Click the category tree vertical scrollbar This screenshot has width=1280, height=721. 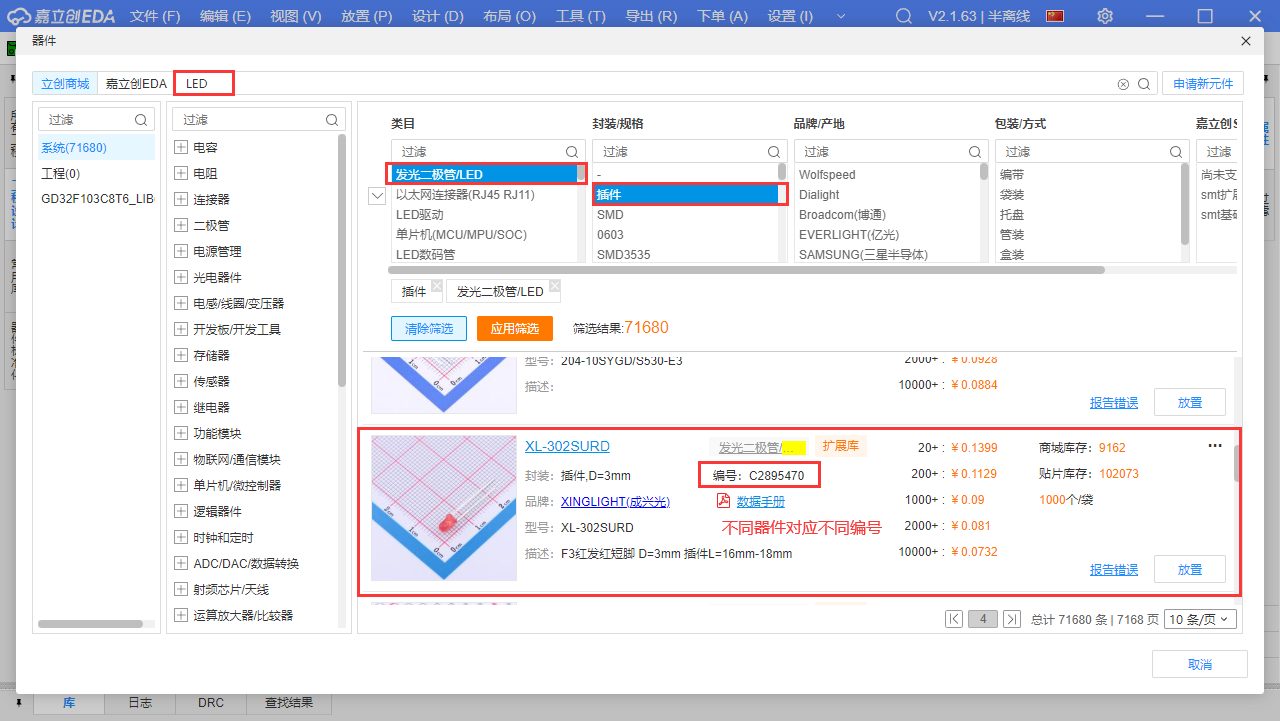pos(343,260)
